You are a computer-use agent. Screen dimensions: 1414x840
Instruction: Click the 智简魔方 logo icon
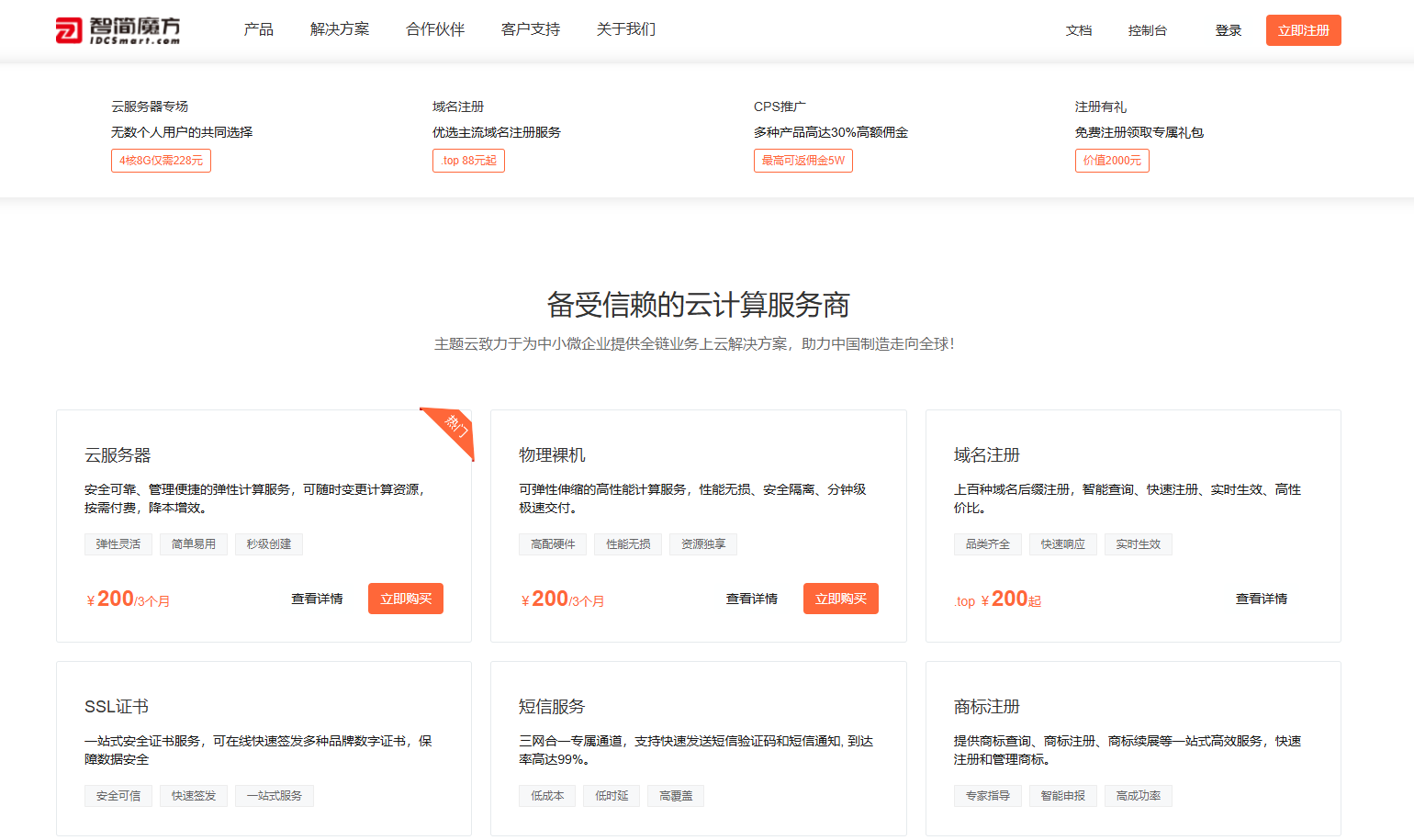pos(69,28)
